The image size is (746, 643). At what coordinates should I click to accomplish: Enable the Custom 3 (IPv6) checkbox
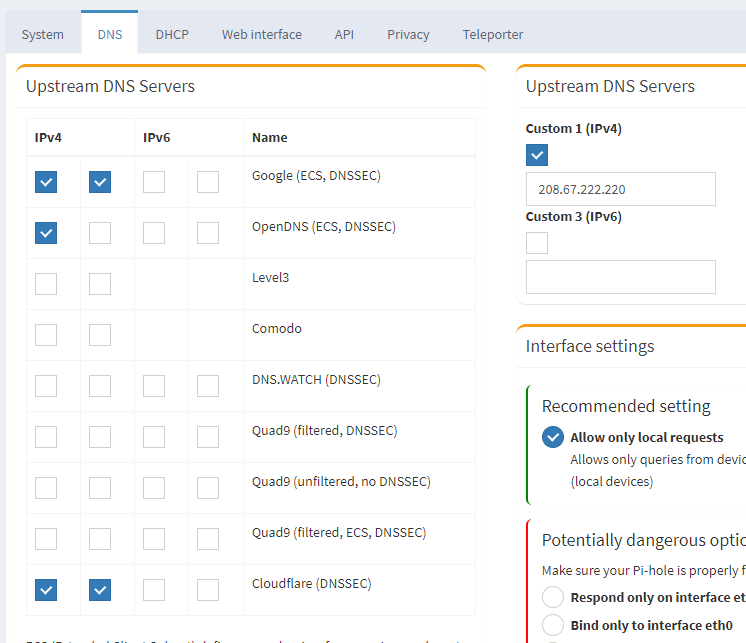(537, 243)
